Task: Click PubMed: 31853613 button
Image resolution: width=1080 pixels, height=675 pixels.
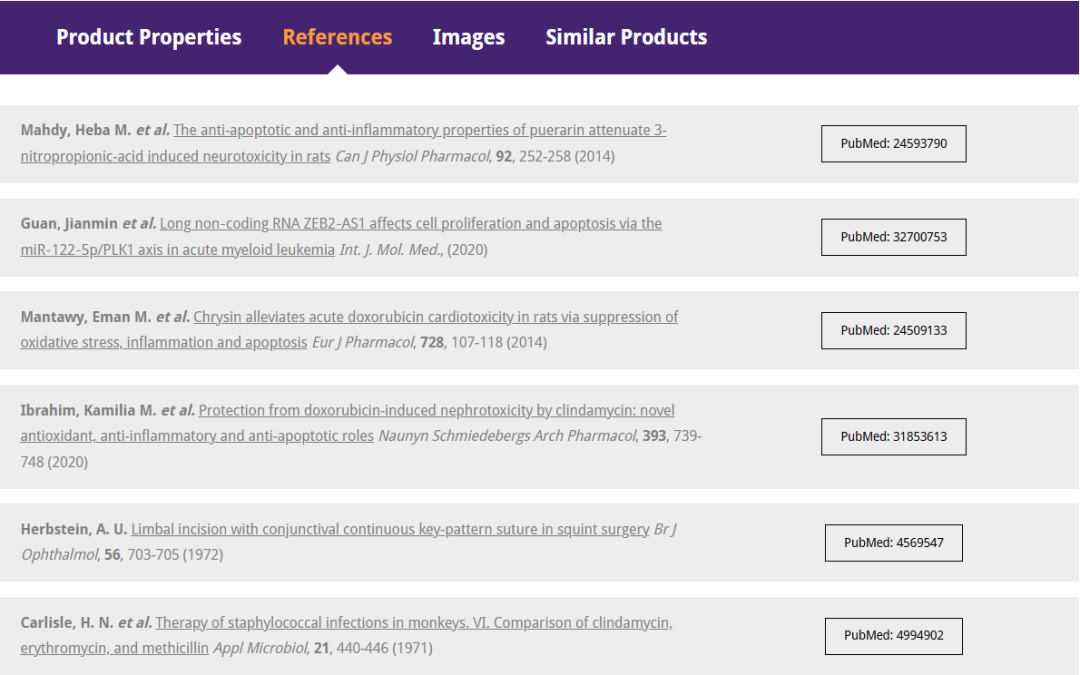Action: click(893, 437)
